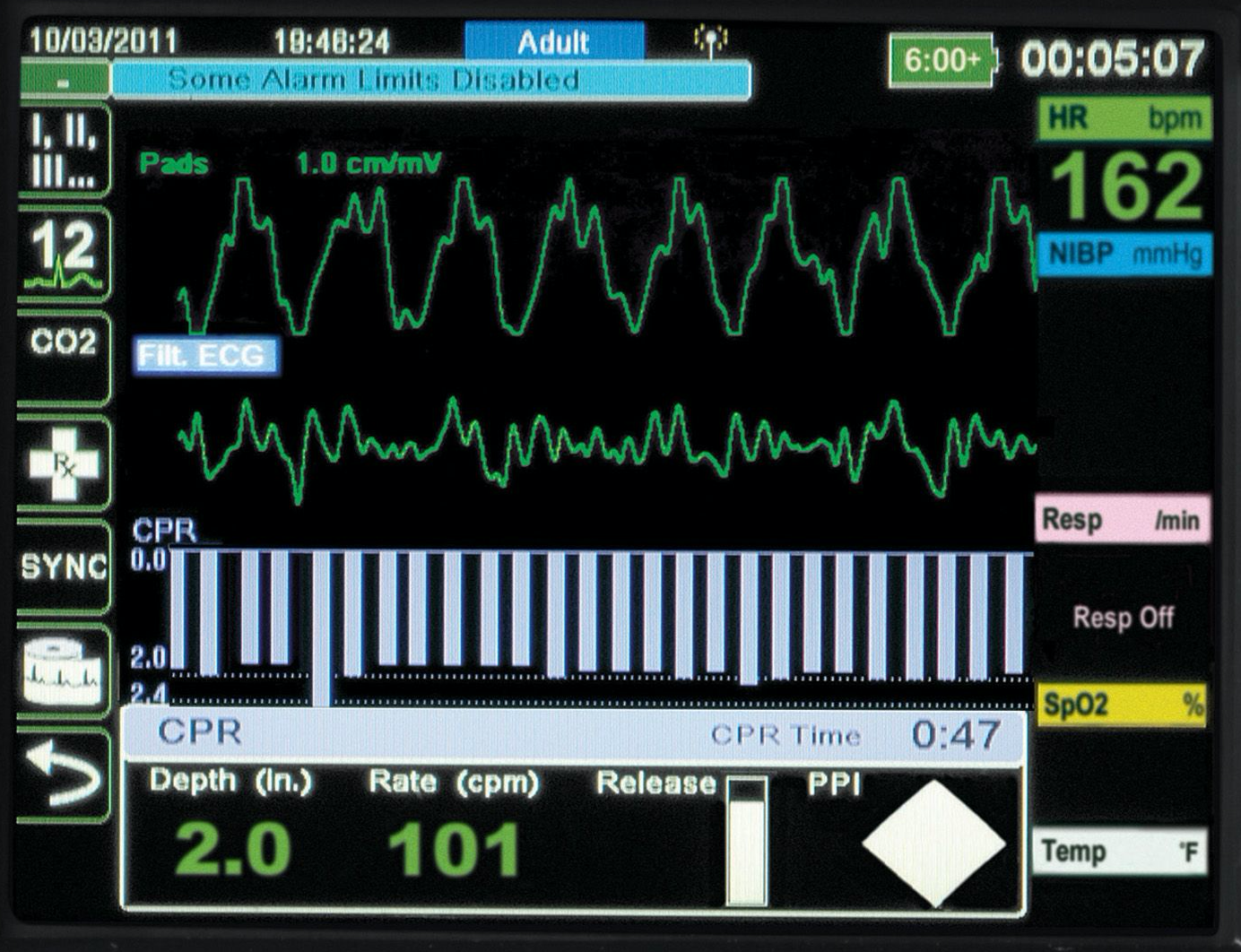Select the 'Pads' ECG source label
1241x952 pixels.
point(174,164)
